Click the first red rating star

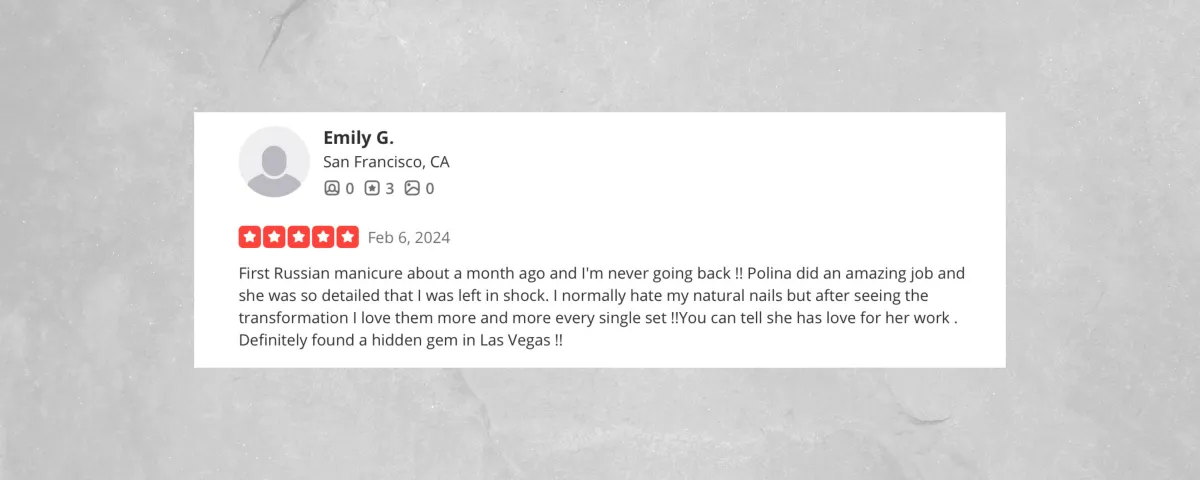point(249,237)
